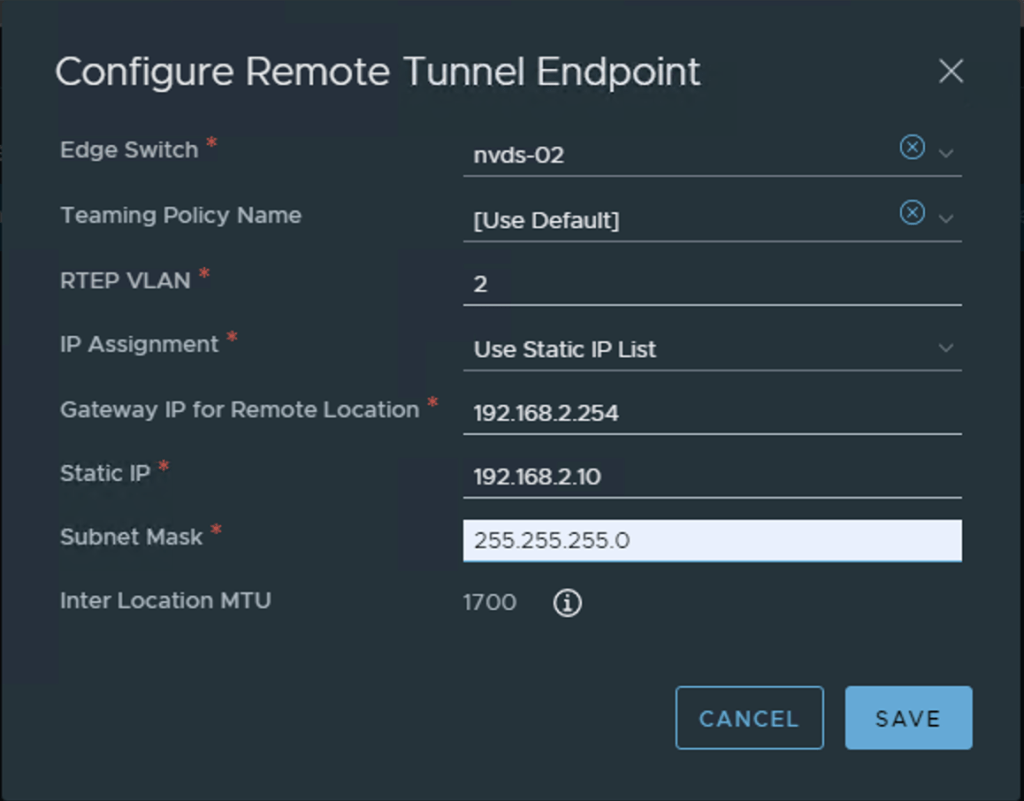Viewport: 1024px width, 801px height.
Task: Click the RTEP VLAN input field
Action: (711, 284)
